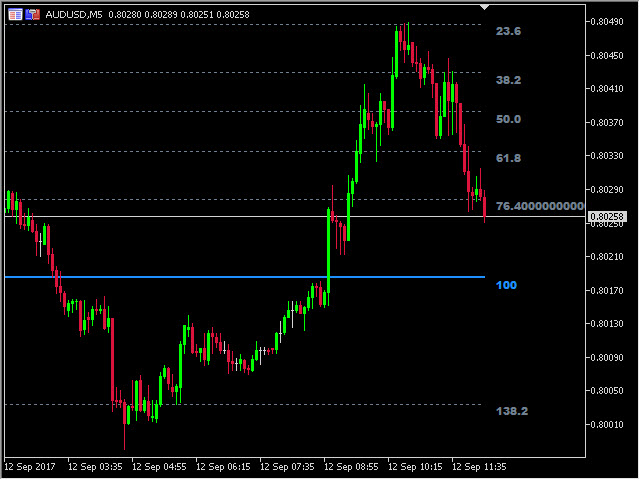The height and width of the screenshot is (480, 640).
Task: Click the chart shift triangle marker at top
Action: tap(484, 7)
